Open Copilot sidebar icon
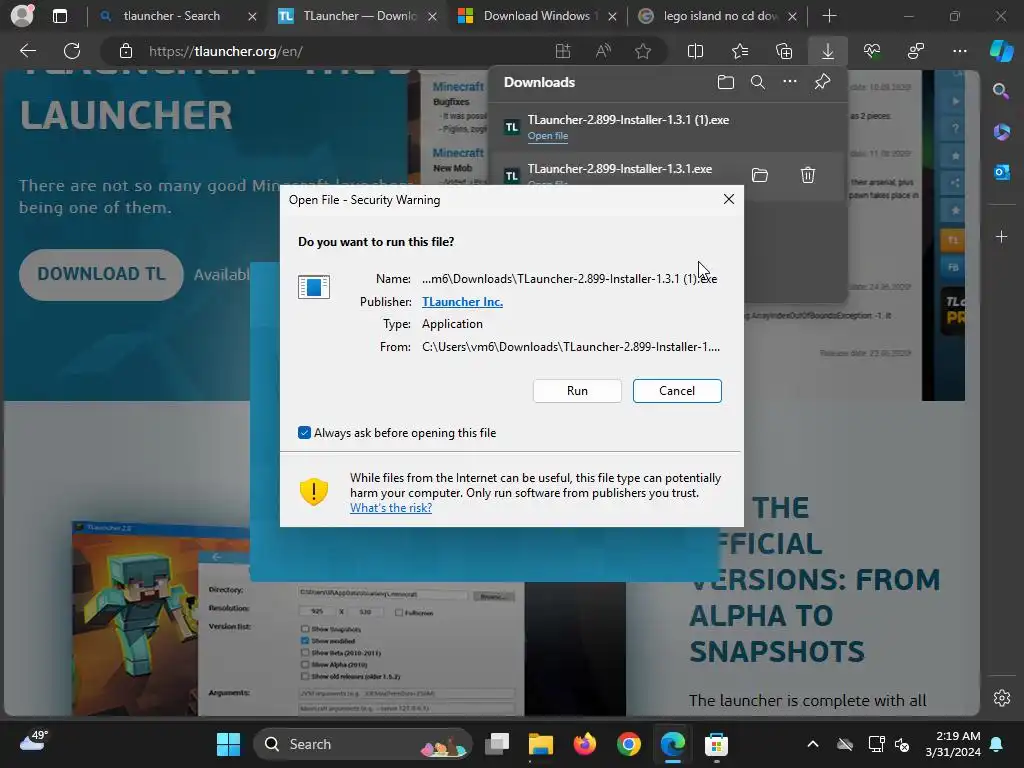Viewport: 1024px width, 768px height. point(1001,51)
